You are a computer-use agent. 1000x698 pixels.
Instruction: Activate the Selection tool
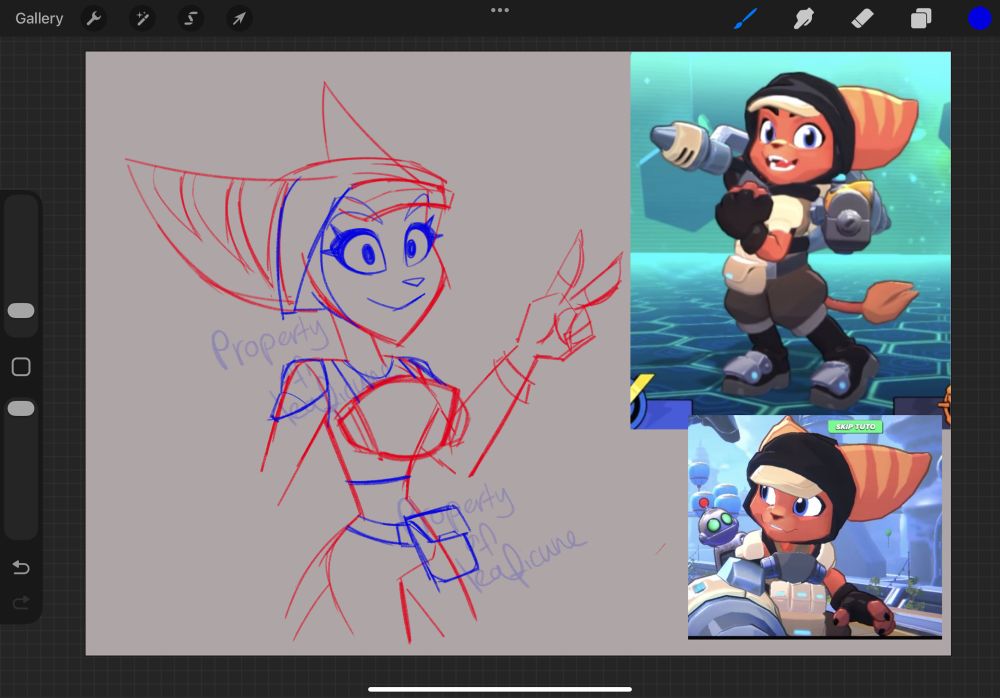click(191, 19)
